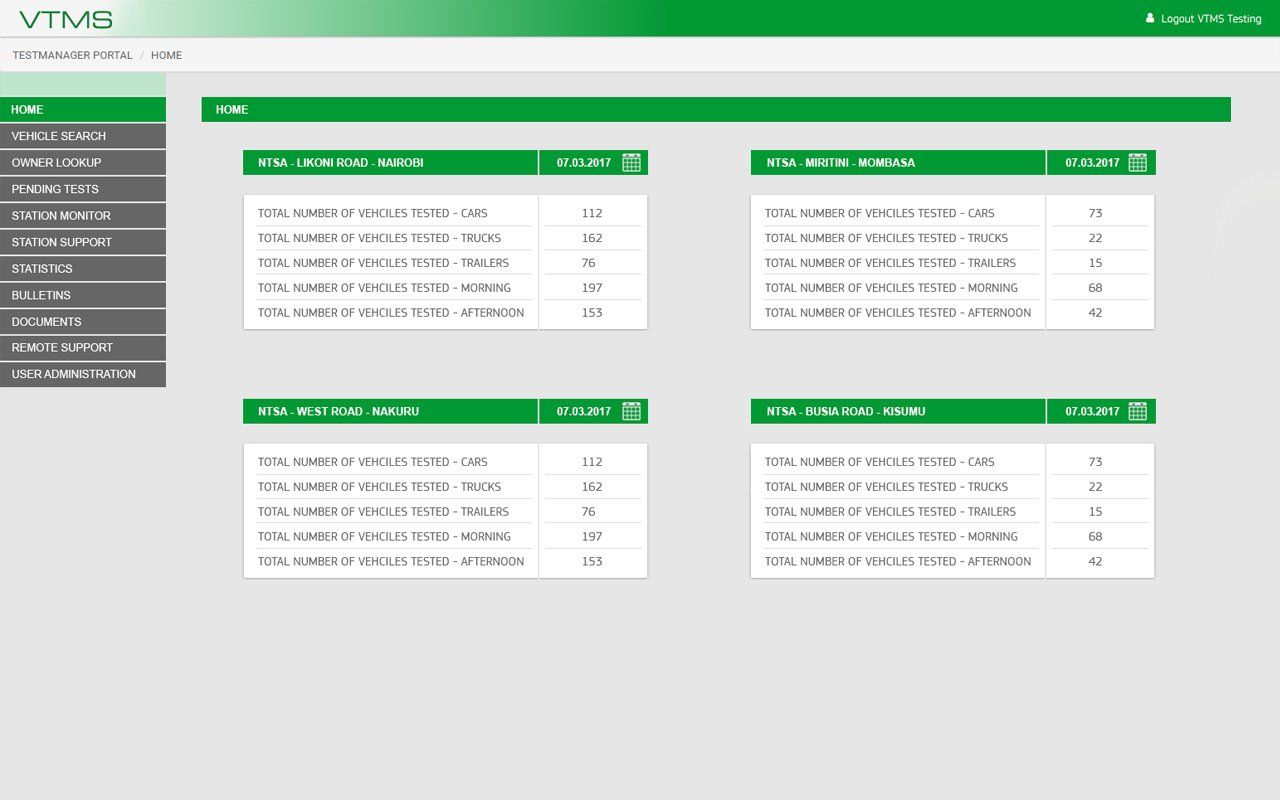Open Station Support page
Screen dimensions: 1280x800
tap(83, 242)
